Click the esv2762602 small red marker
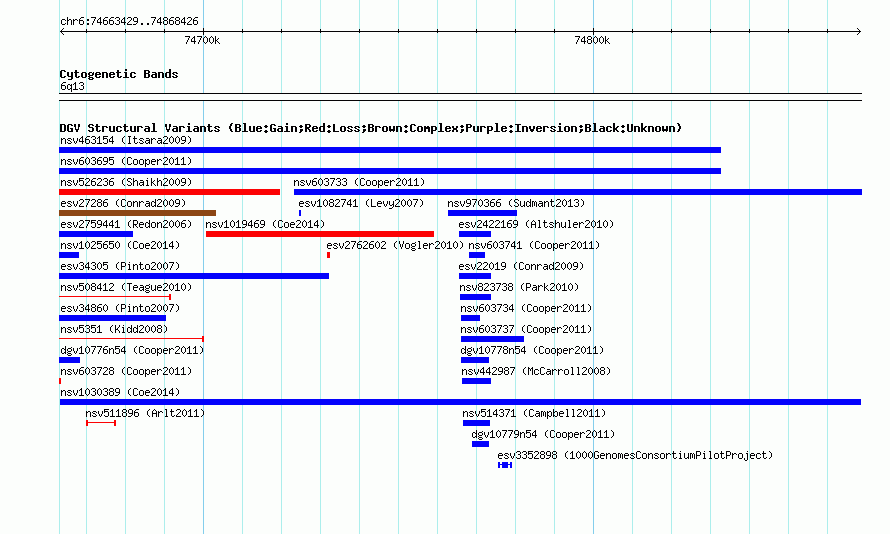The width and height of the screenshot is (890, 534). coord(329,255)
